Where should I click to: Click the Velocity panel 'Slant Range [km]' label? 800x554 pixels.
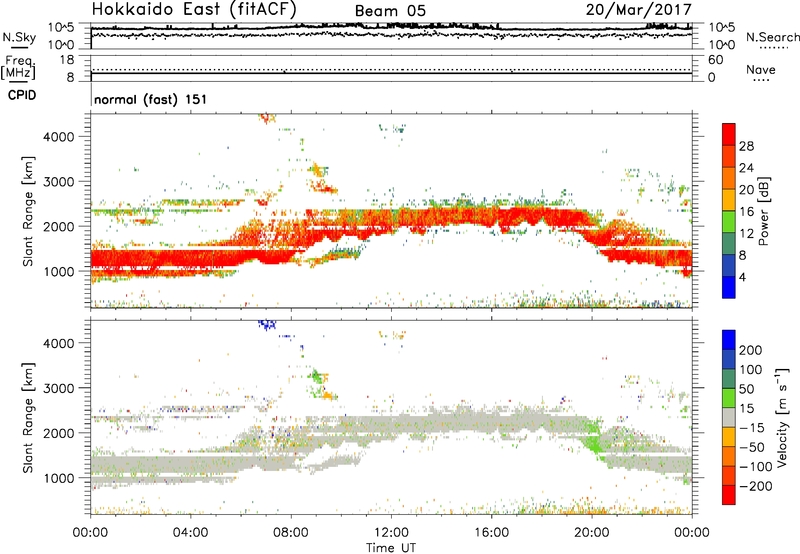28,418
